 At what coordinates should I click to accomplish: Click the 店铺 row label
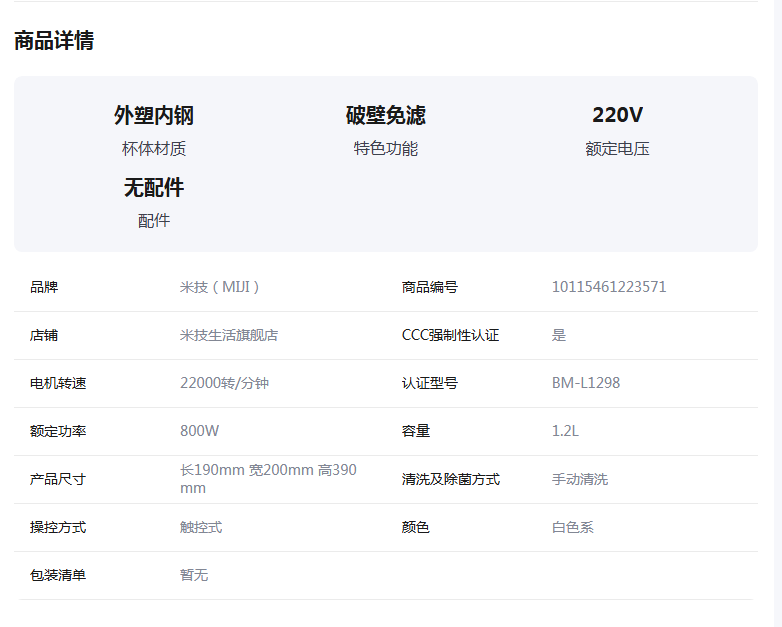pos(44,335)
